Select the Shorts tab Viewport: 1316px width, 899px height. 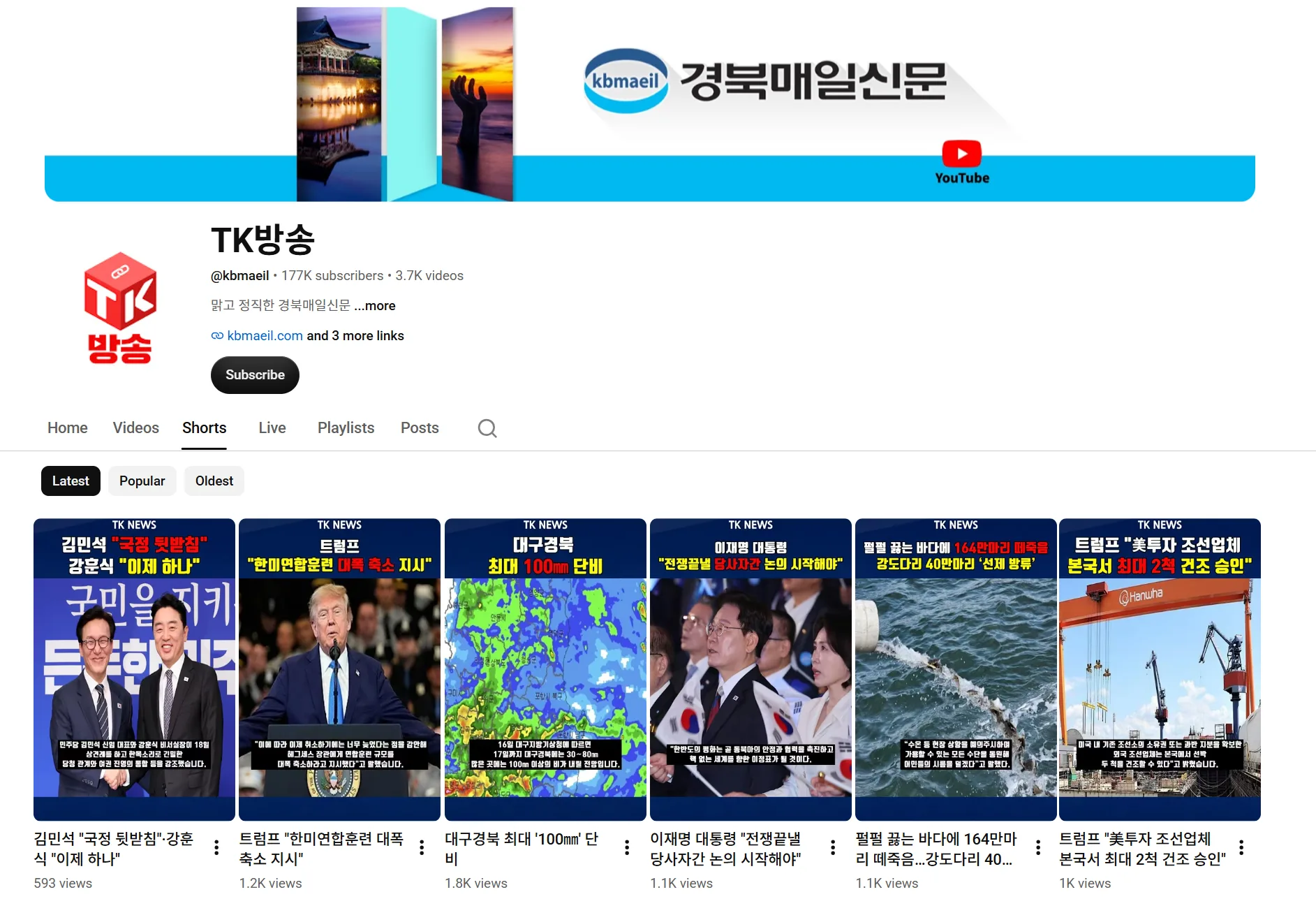[205, 427]
